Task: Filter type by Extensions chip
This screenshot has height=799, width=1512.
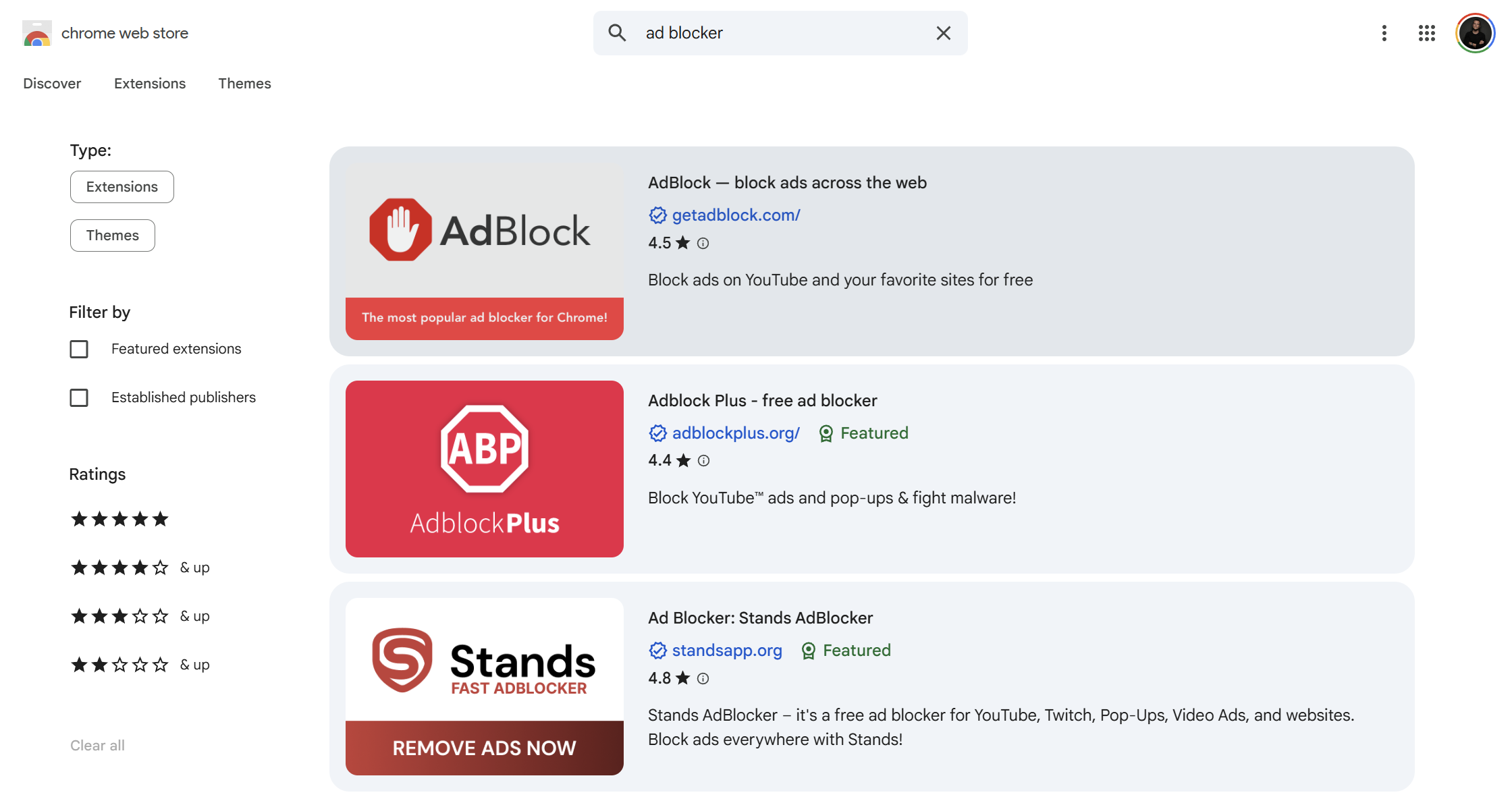Action: pyautogui.click(x=122, y=187)
